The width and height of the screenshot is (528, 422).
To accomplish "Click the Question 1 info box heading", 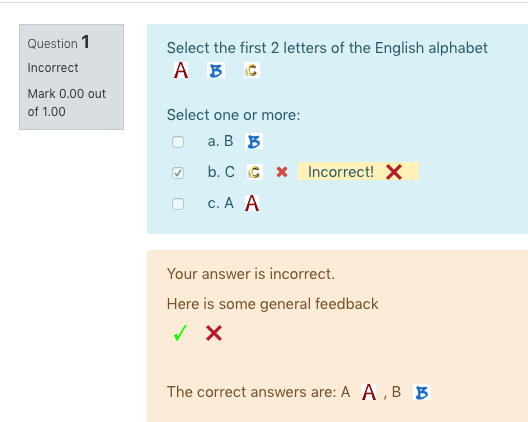I will [59, 43].
